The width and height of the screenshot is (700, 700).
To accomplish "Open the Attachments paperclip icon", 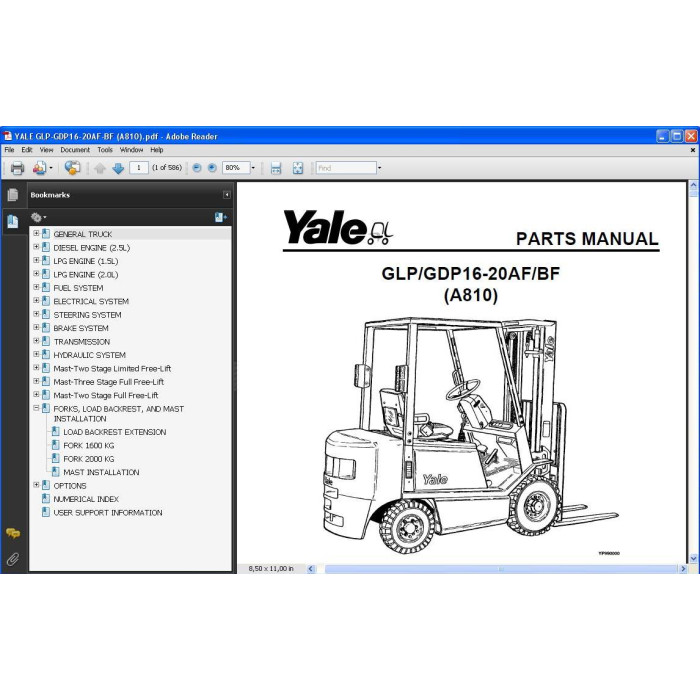I will (x=12, y=559).
